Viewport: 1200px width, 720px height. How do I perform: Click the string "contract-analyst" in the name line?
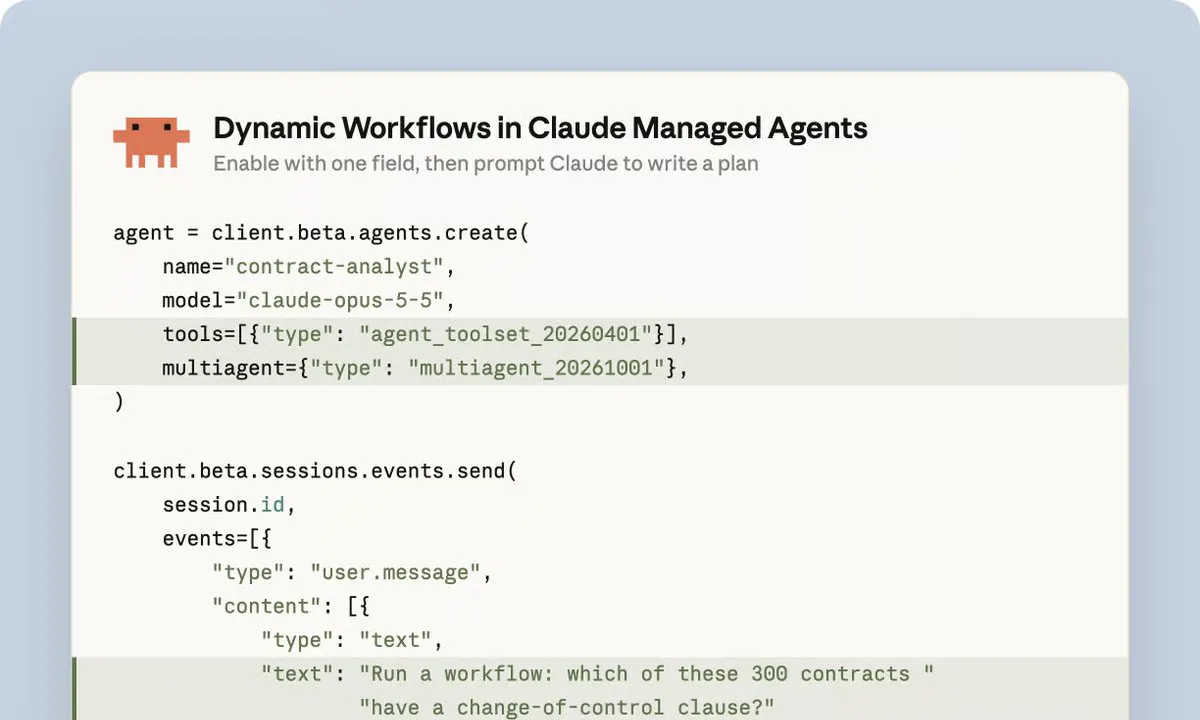point(334,267)
